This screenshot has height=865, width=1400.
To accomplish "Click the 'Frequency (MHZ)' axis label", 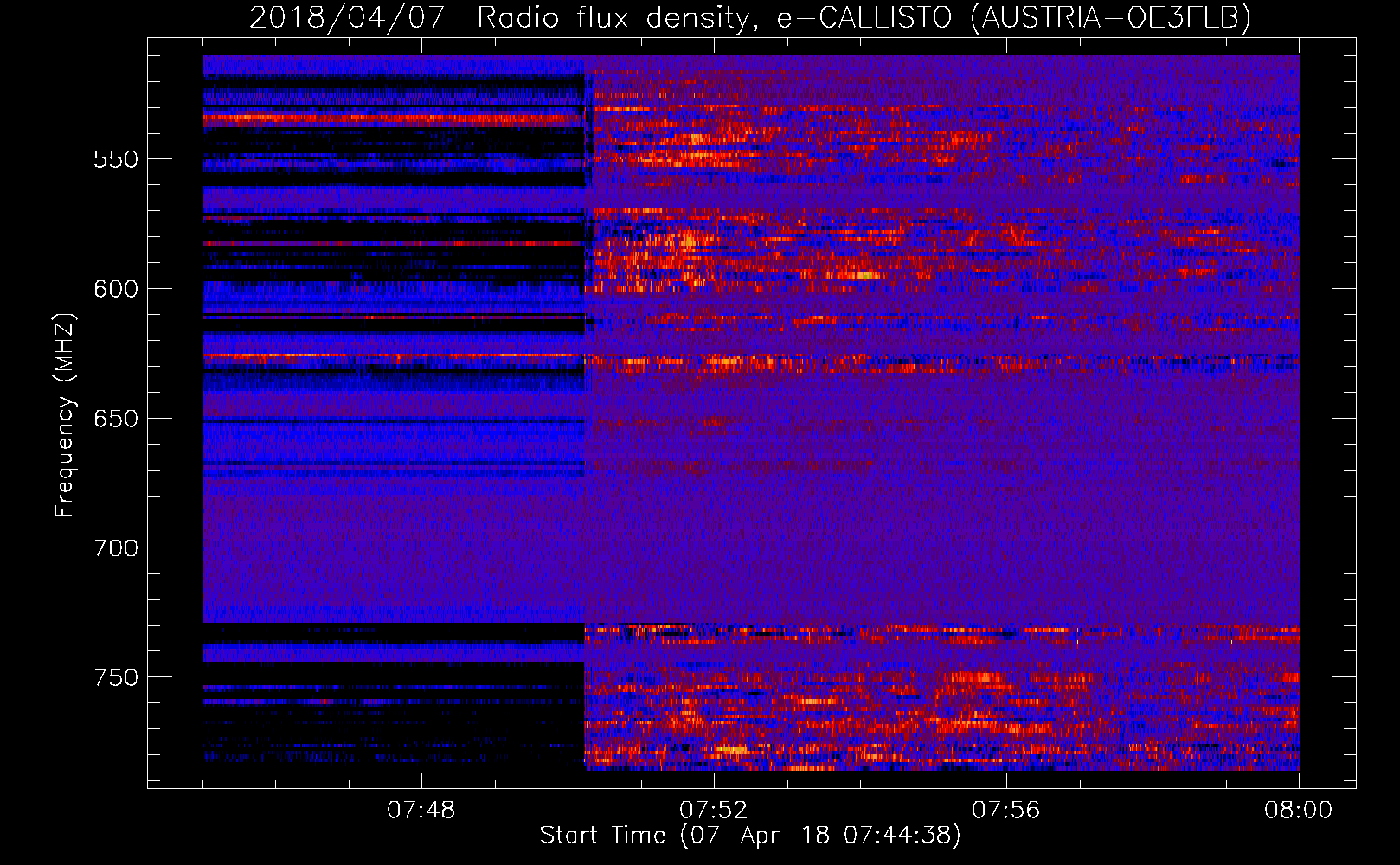I will pyautogui.click(x=65, y=414).
